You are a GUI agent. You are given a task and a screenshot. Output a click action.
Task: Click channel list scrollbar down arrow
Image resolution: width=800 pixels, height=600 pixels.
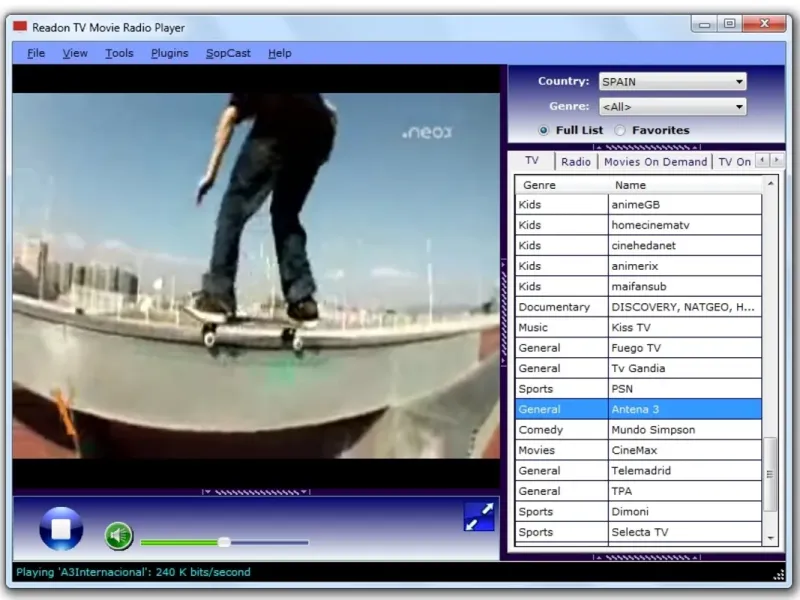[770, 538]
